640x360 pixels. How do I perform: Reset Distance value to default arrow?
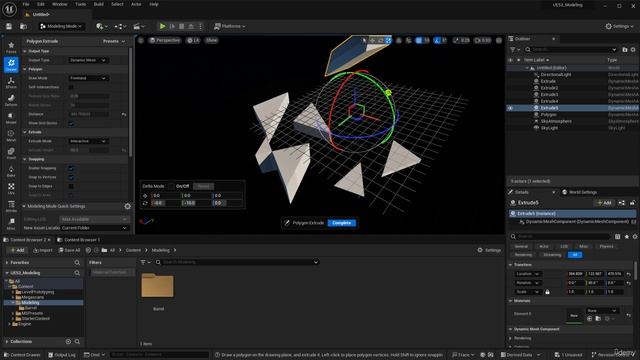(124, 114)
